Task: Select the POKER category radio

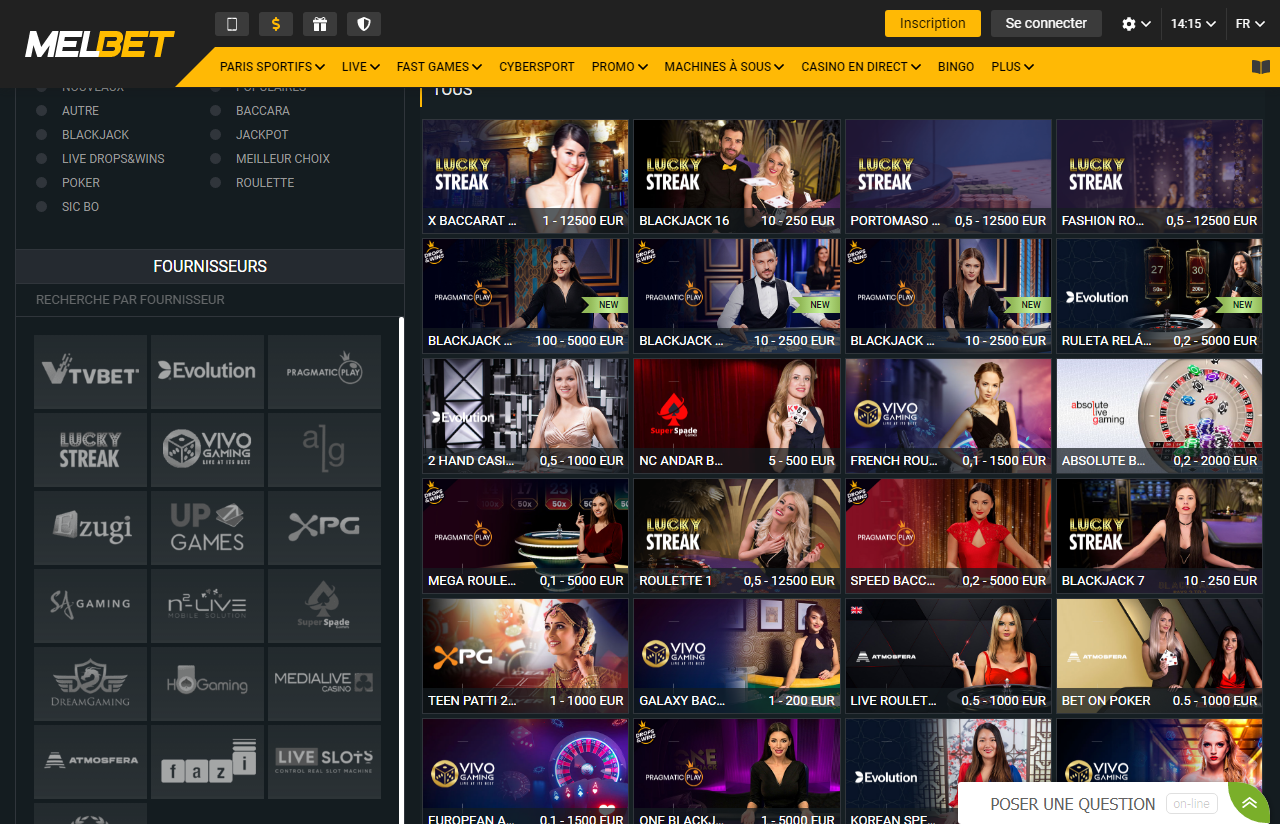Action: click(x=42, y=183)
